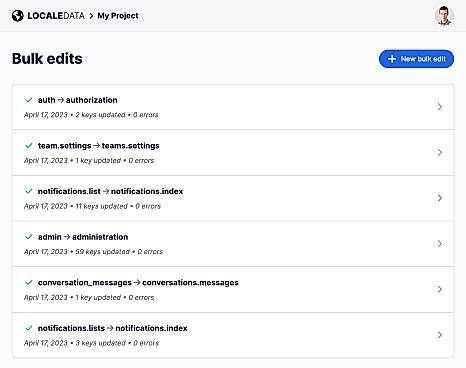
Task: Click '3 keys updated' details text
Action: [x=100, y=343]
